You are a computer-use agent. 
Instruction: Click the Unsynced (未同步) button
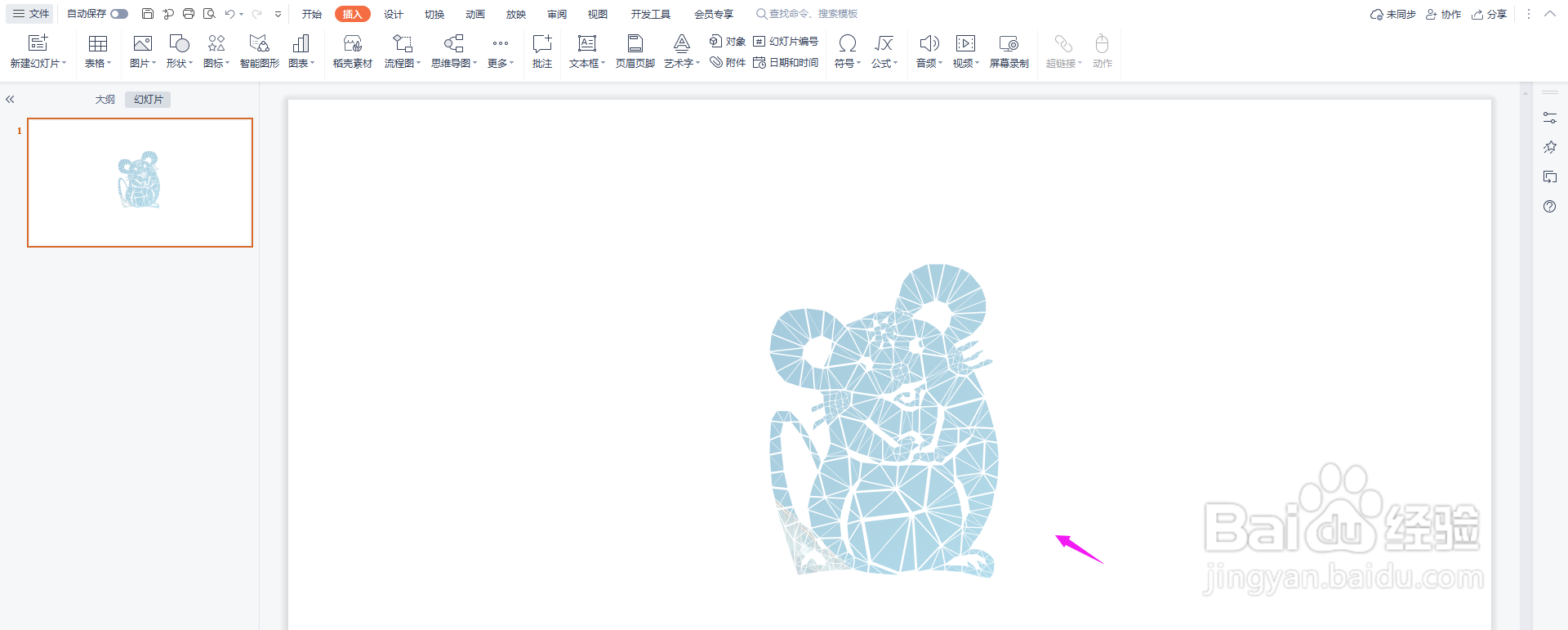[x=1393, y=14]
